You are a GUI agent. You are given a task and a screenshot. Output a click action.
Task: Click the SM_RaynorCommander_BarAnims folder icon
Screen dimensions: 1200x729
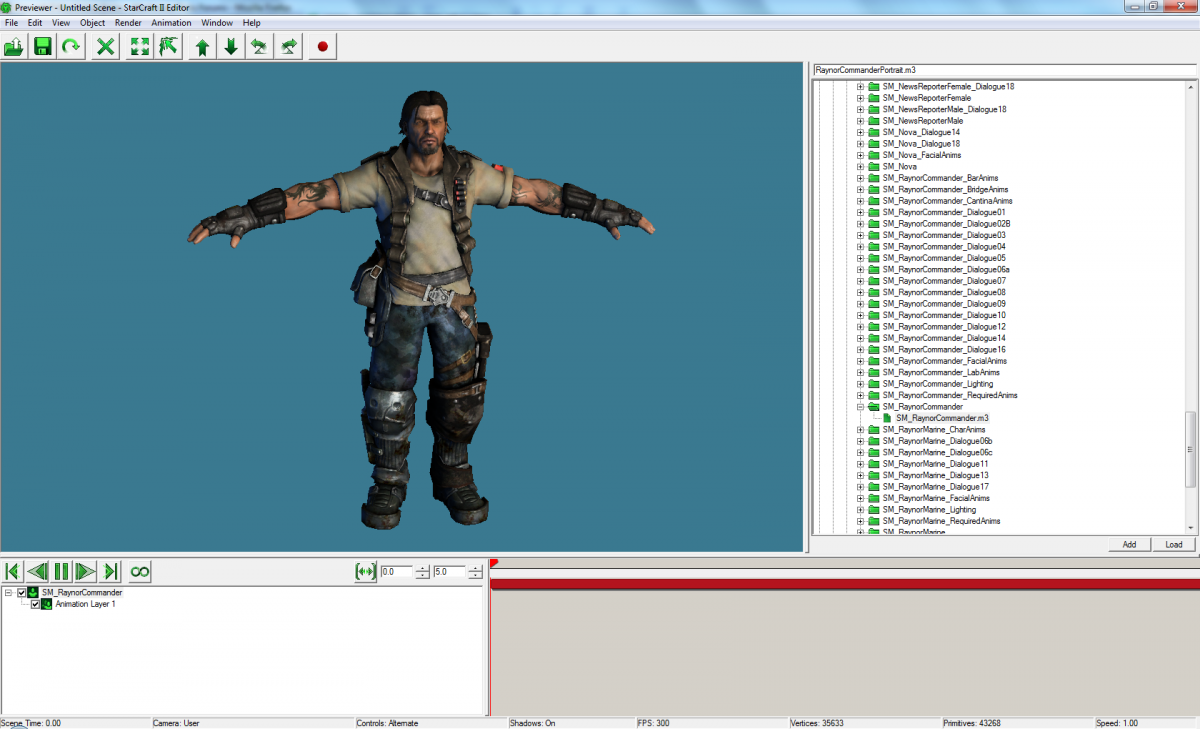tap(874, 178)
